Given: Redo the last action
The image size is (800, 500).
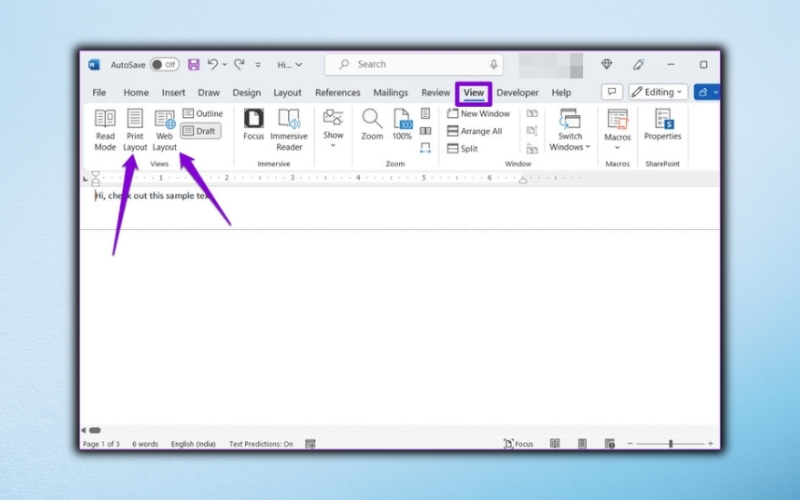Looking at the screenshot, I should click(x=239, y=64).
